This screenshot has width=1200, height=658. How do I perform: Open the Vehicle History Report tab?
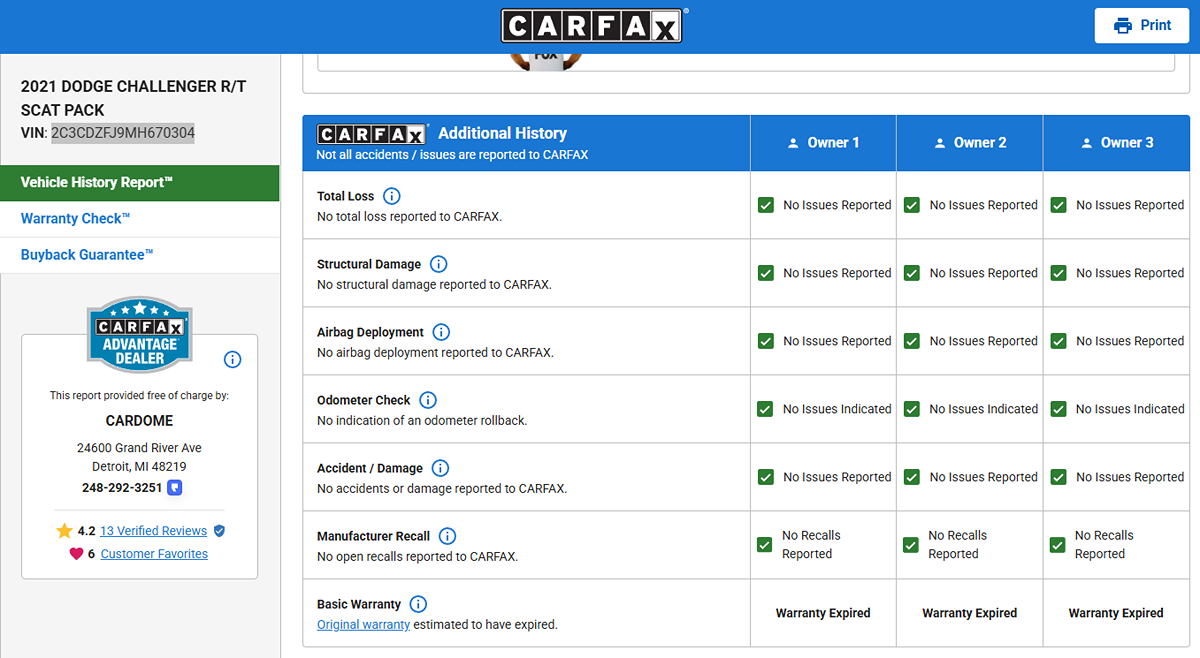pyautogui.click(x=140, y=183)
